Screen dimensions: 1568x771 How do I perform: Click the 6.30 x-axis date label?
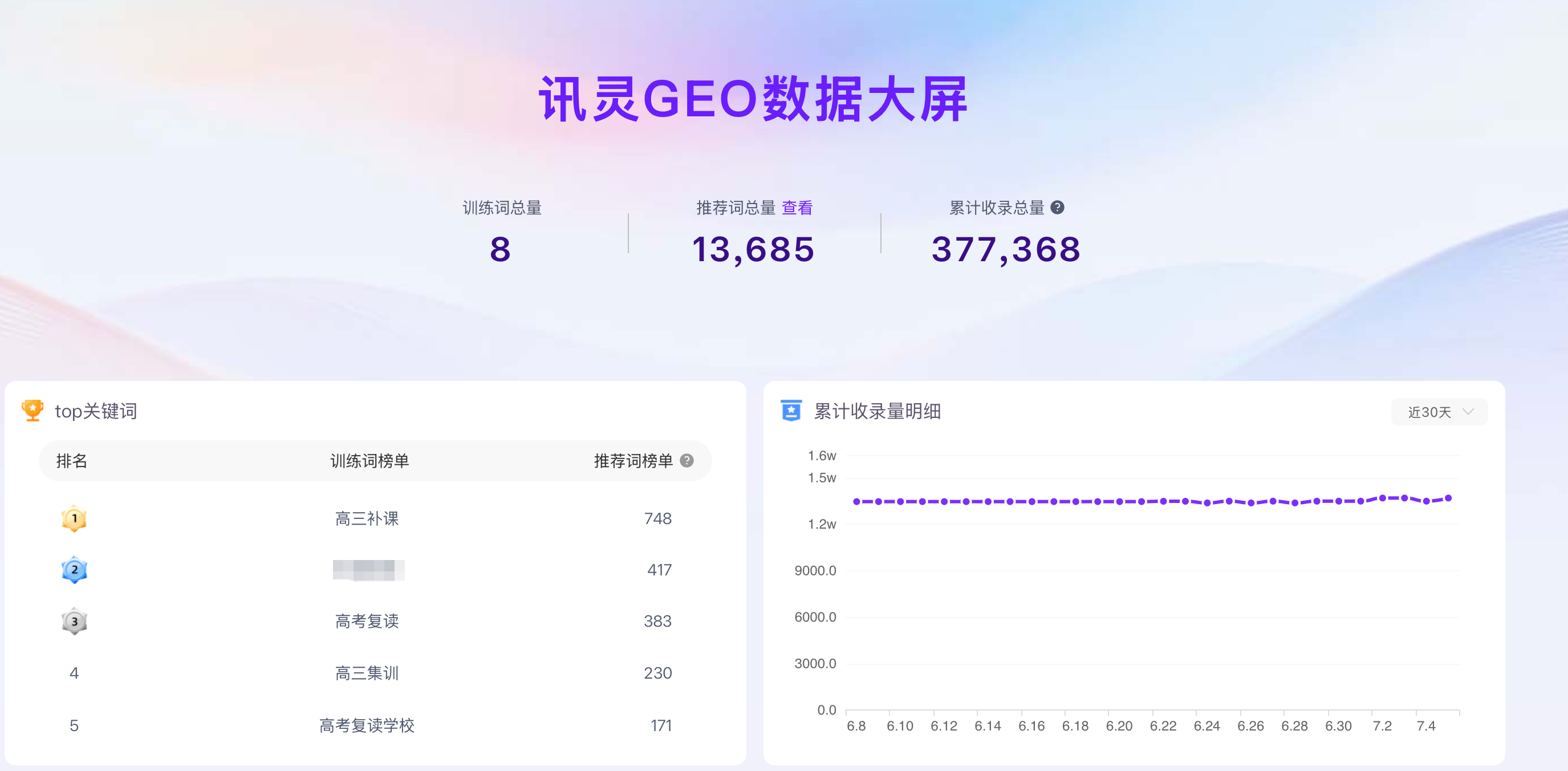tap(1339, 726)
